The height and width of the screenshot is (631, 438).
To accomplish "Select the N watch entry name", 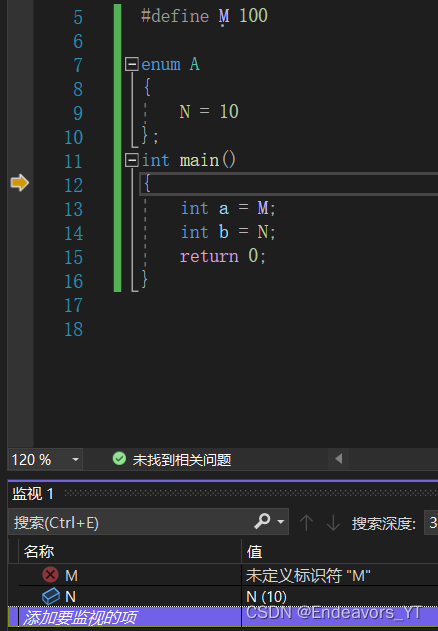I will tap(70, 596).
